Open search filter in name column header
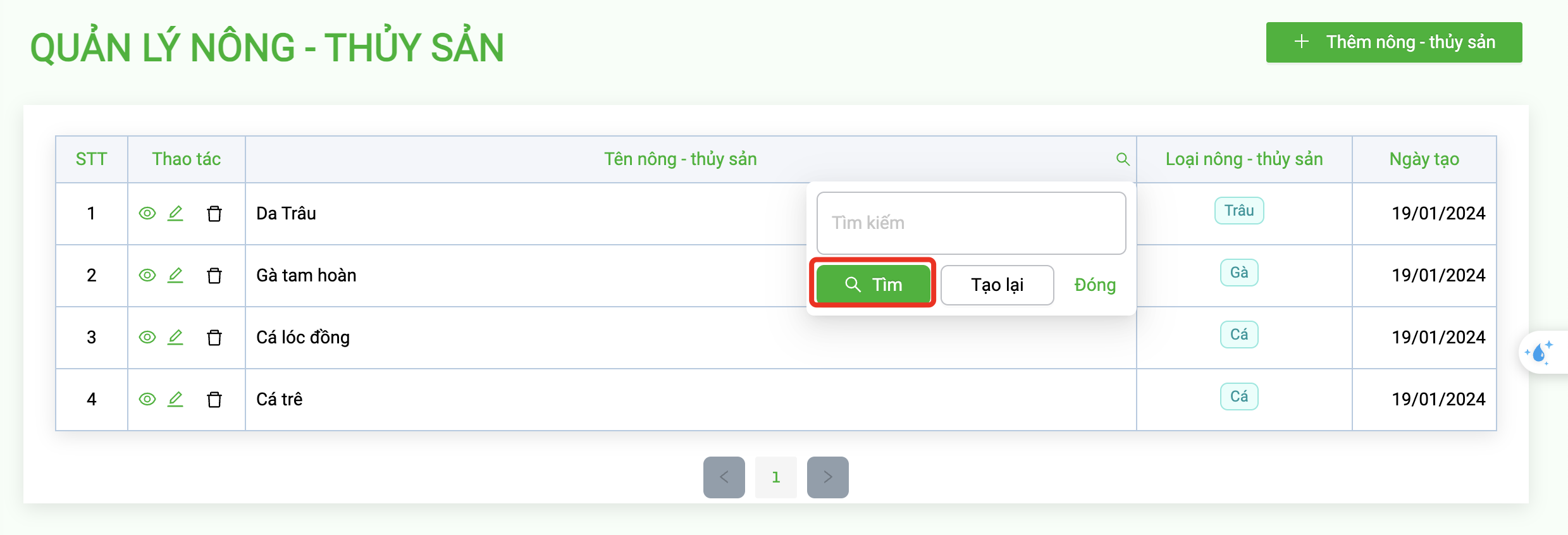 click(1123, 159)
